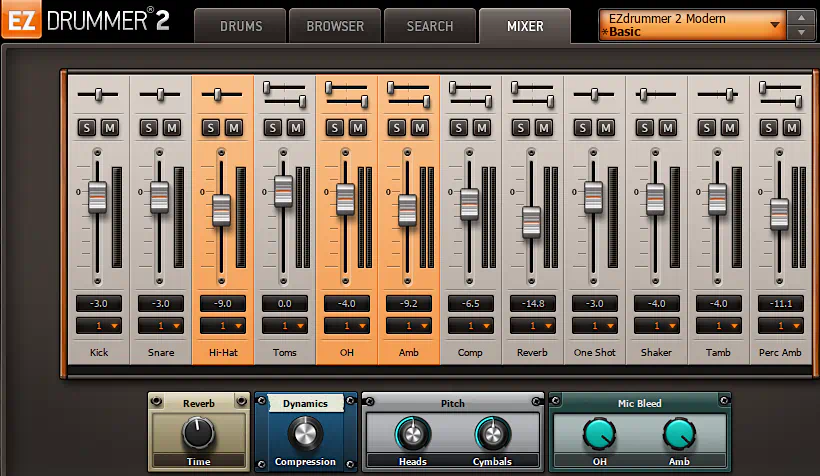820x476 pixels.
Task: Click the Mic Bleed OH knob
Action: point(599,434)
